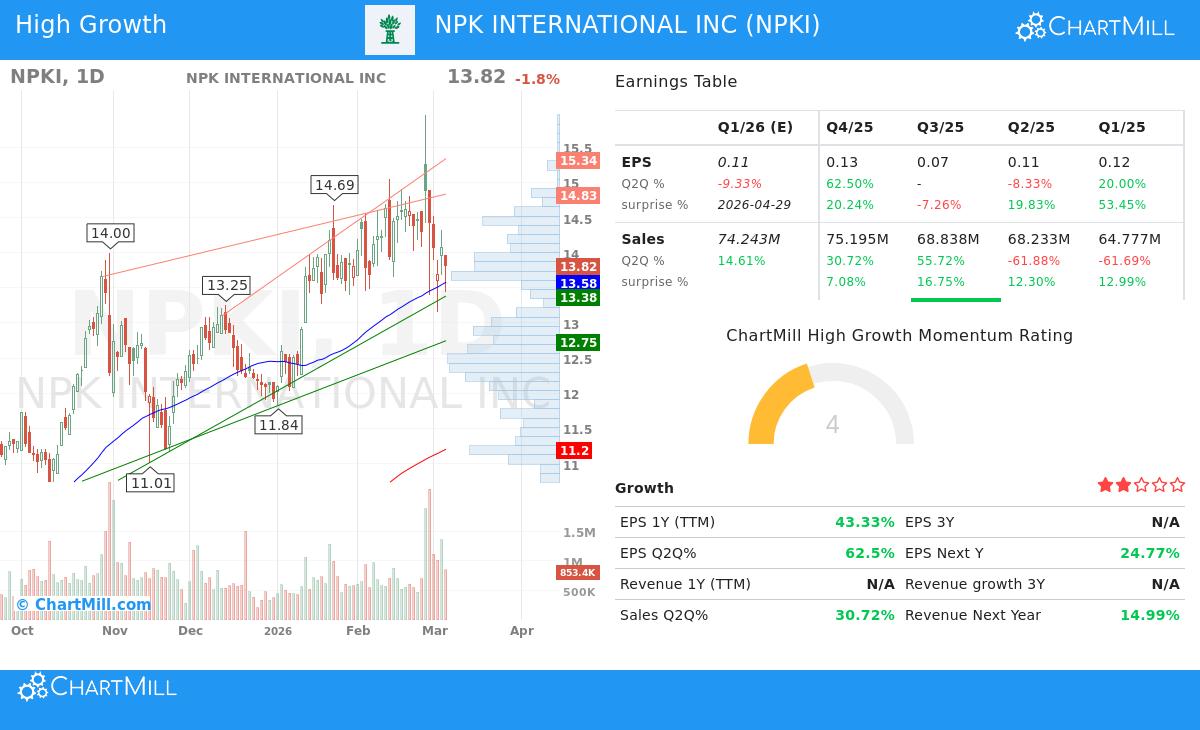Image resolution: width=1200 pixels, height=730 pixels.
Task: Expand the EPS row in Earnings Table
Action: point(638,162)
